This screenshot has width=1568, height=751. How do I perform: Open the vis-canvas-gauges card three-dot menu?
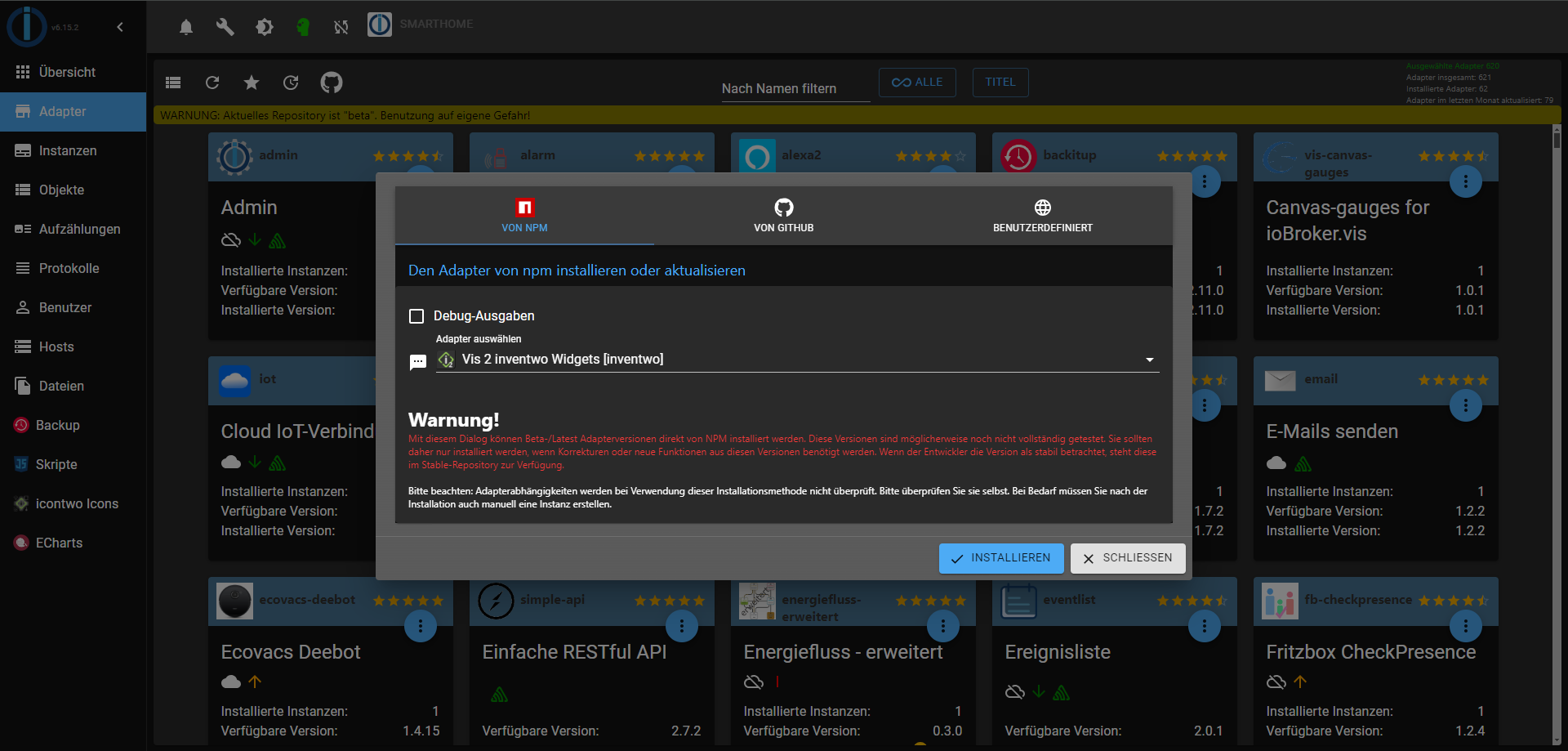coord(1466,181)
